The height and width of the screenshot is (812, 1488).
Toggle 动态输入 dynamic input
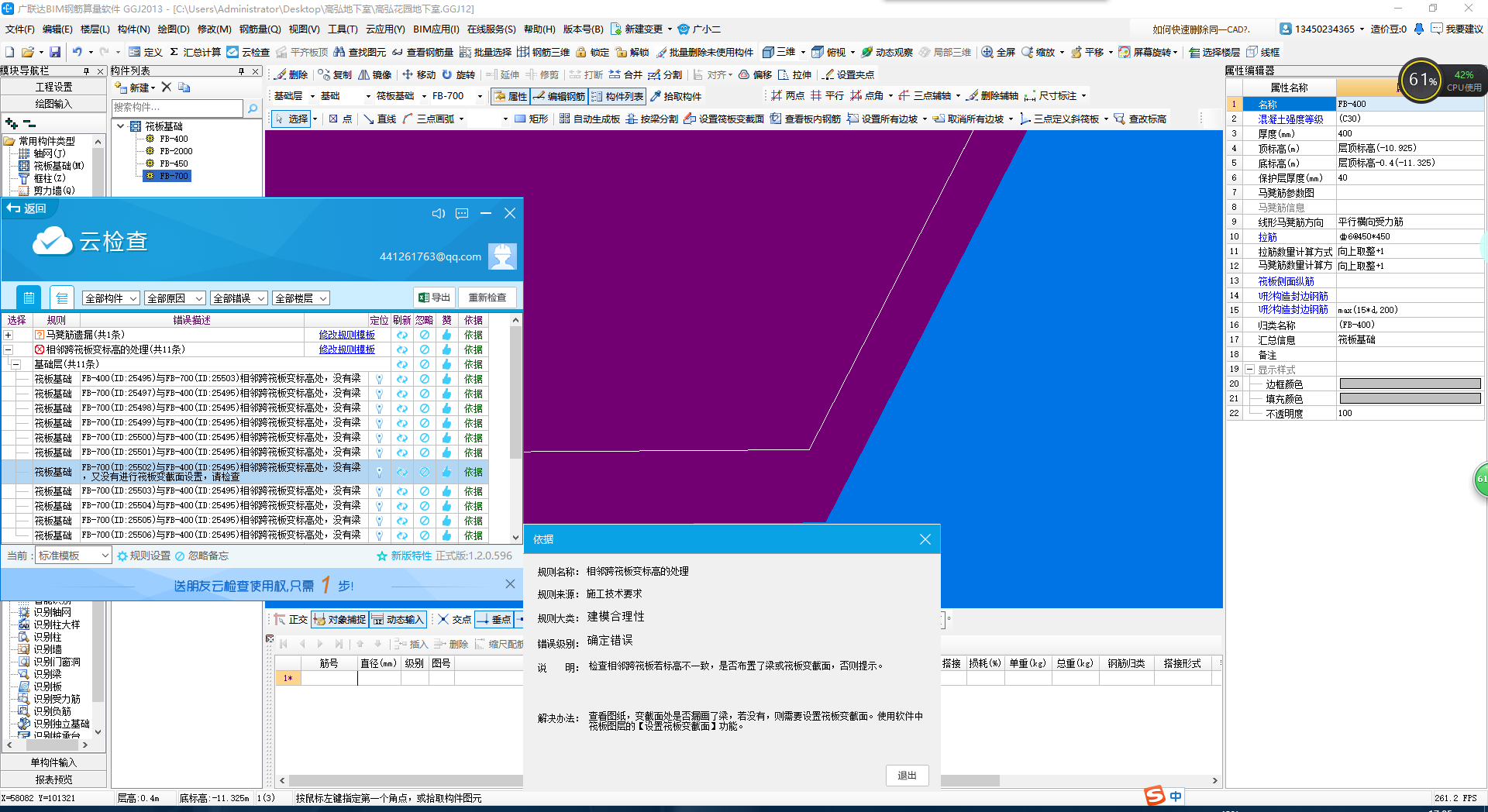(x=398, y=619)
